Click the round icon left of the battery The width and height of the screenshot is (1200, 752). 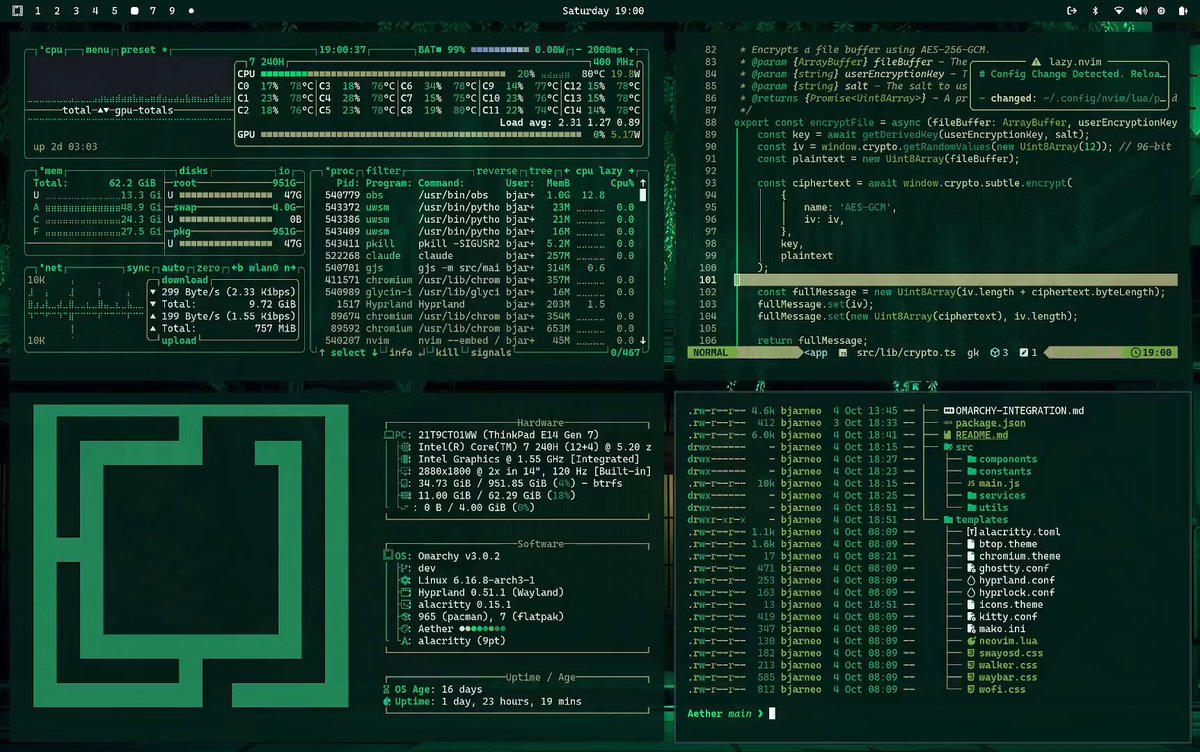point(1163,10)
